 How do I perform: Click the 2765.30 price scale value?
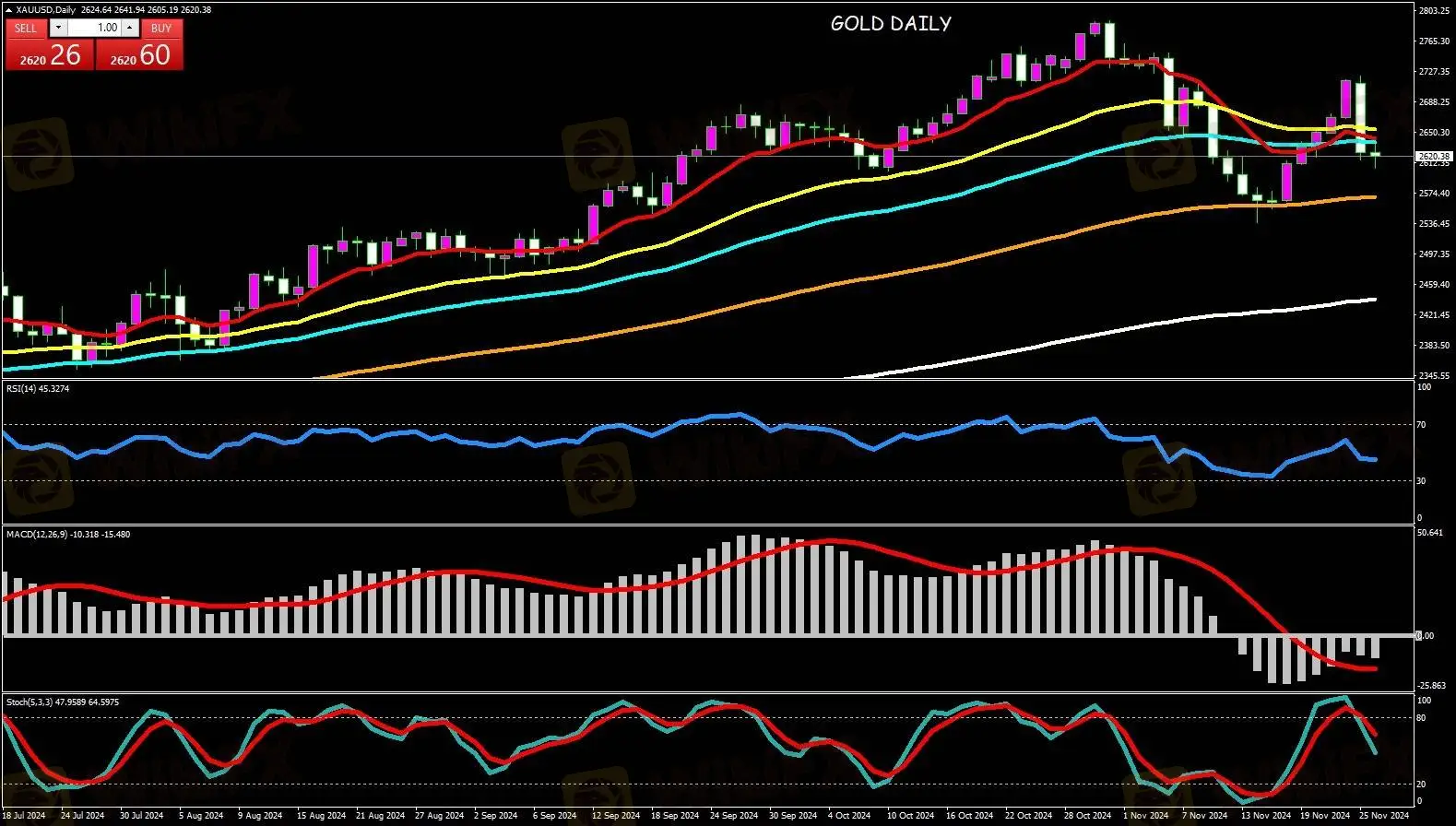[x=1435, y=41]
